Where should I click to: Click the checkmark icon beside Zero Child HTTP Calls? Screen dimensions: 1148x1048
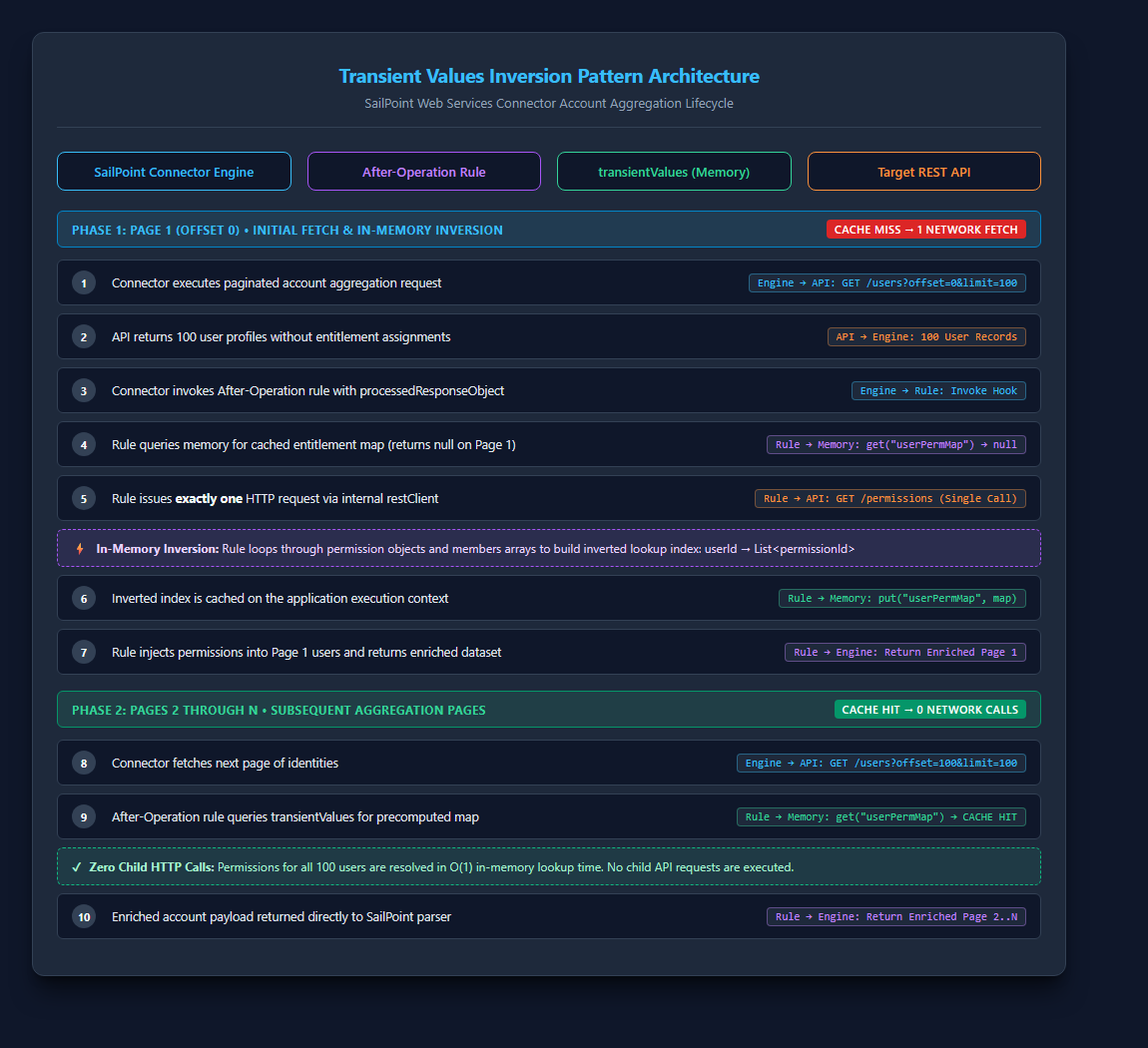pos(77,867)
